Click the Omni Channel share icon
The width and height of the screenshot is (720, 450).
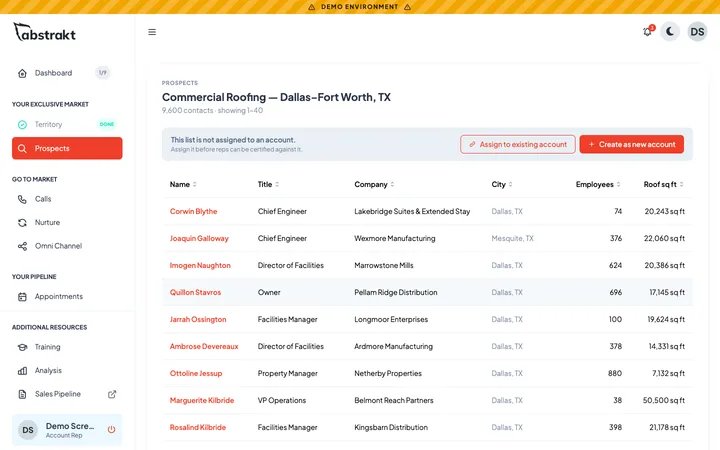(22, 246)
